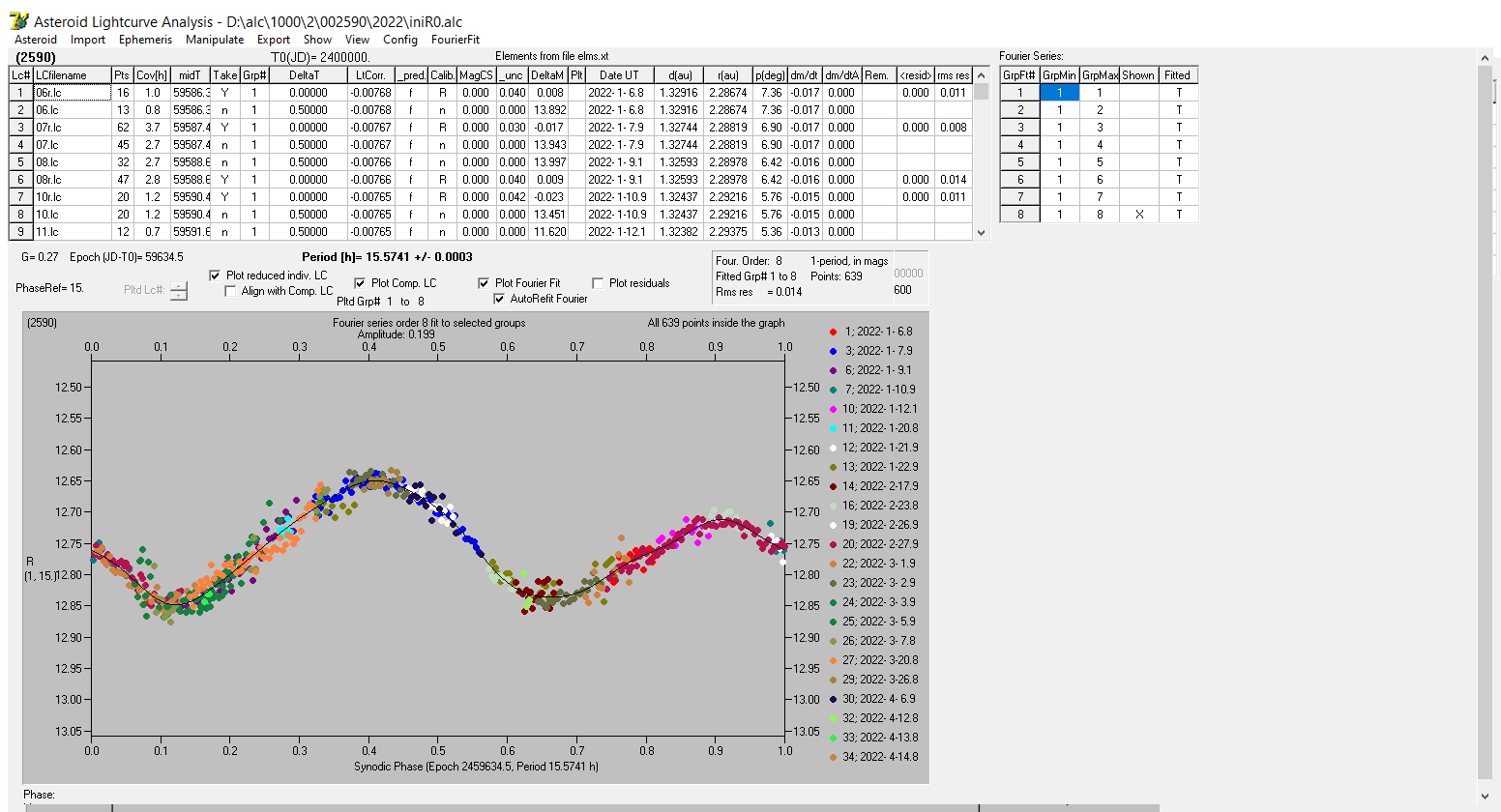The image size is (1501, 812).
Task: Click the magenta legend dot for 10; 2022-1-12.1
Action: tap(833, 409)
